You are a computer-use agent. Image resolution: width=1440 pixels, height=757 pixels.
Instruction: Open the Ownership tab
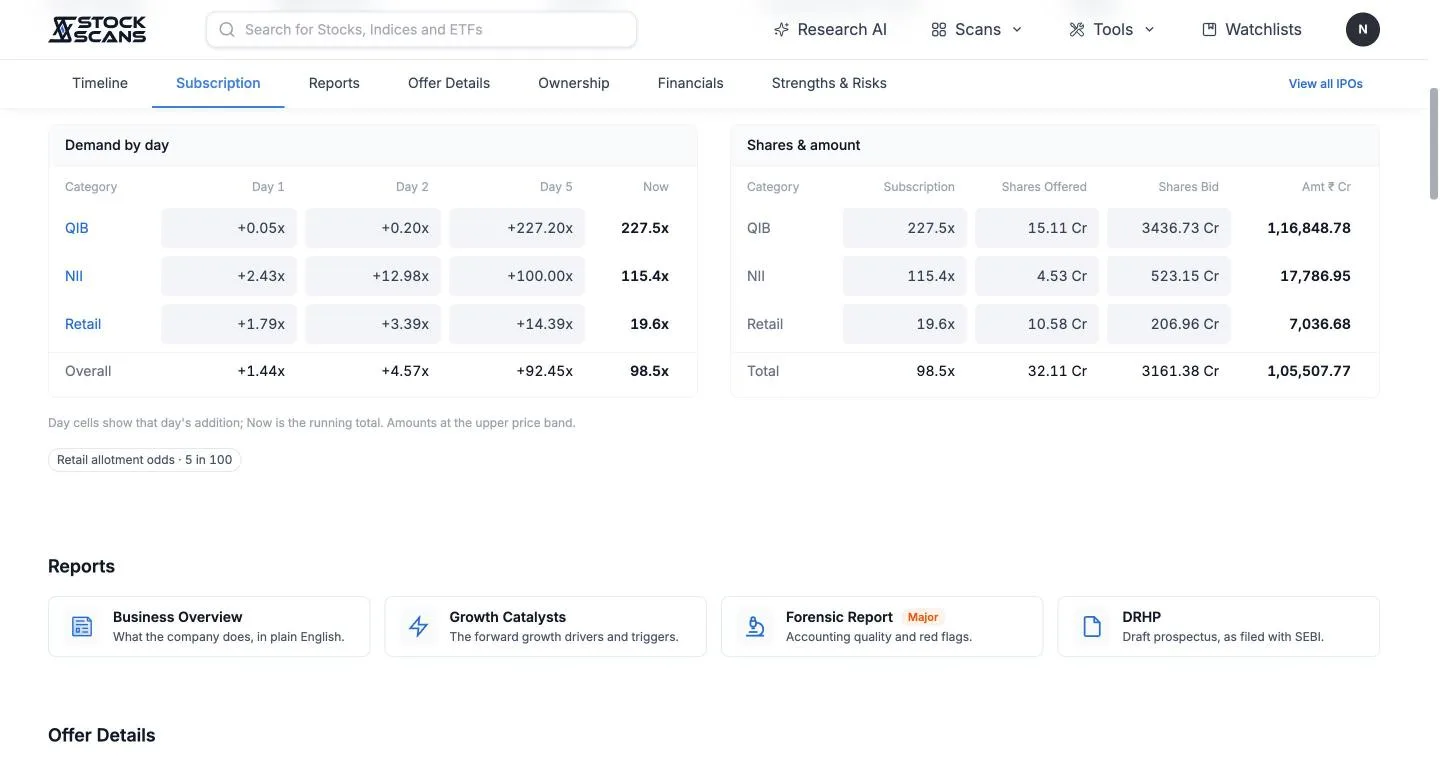[574, 83]
